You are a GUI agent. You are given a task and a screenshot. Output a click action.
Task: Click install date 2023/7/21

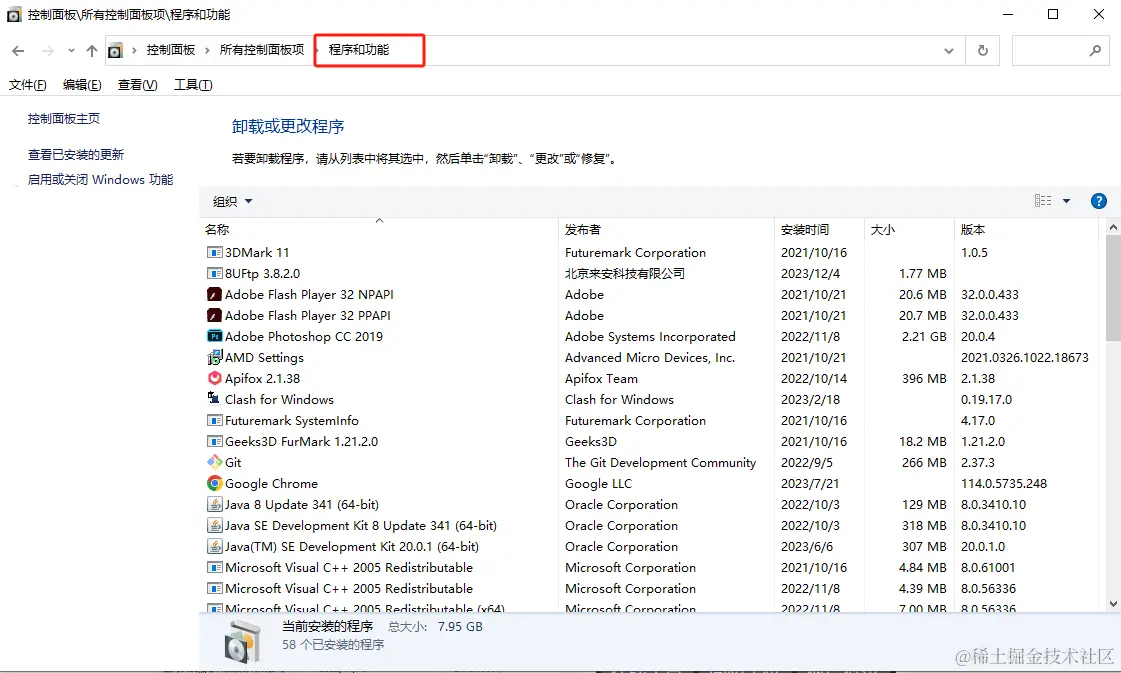810,483
